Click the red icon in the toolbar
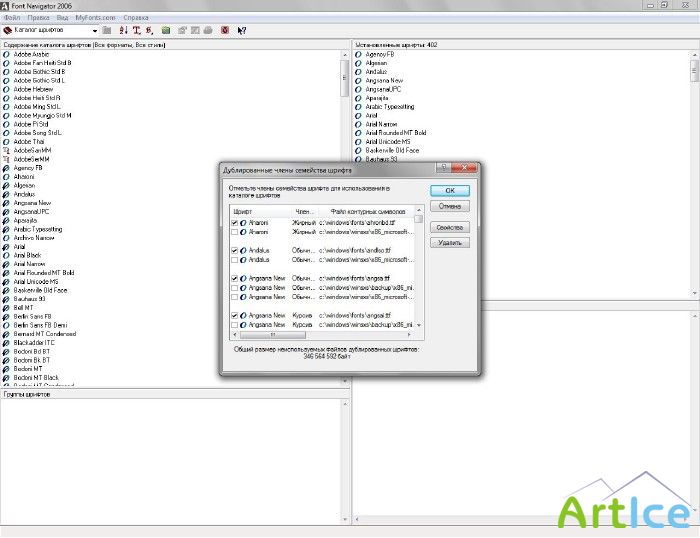The width and height of the screenshot is (700, 538). tap(224, 30)
